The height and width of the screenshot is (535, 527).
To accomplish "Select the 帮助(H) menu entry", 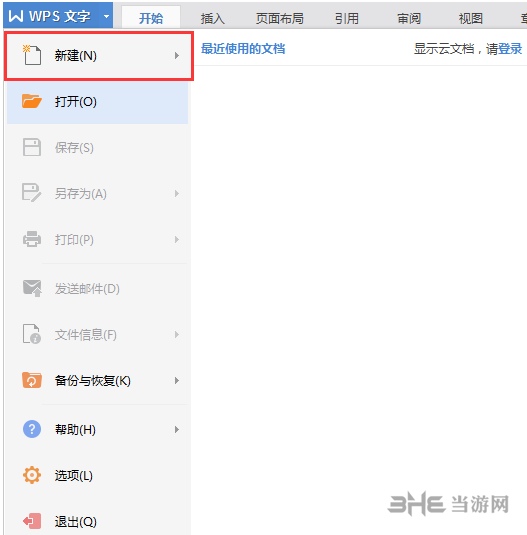I will pos(98,429).
